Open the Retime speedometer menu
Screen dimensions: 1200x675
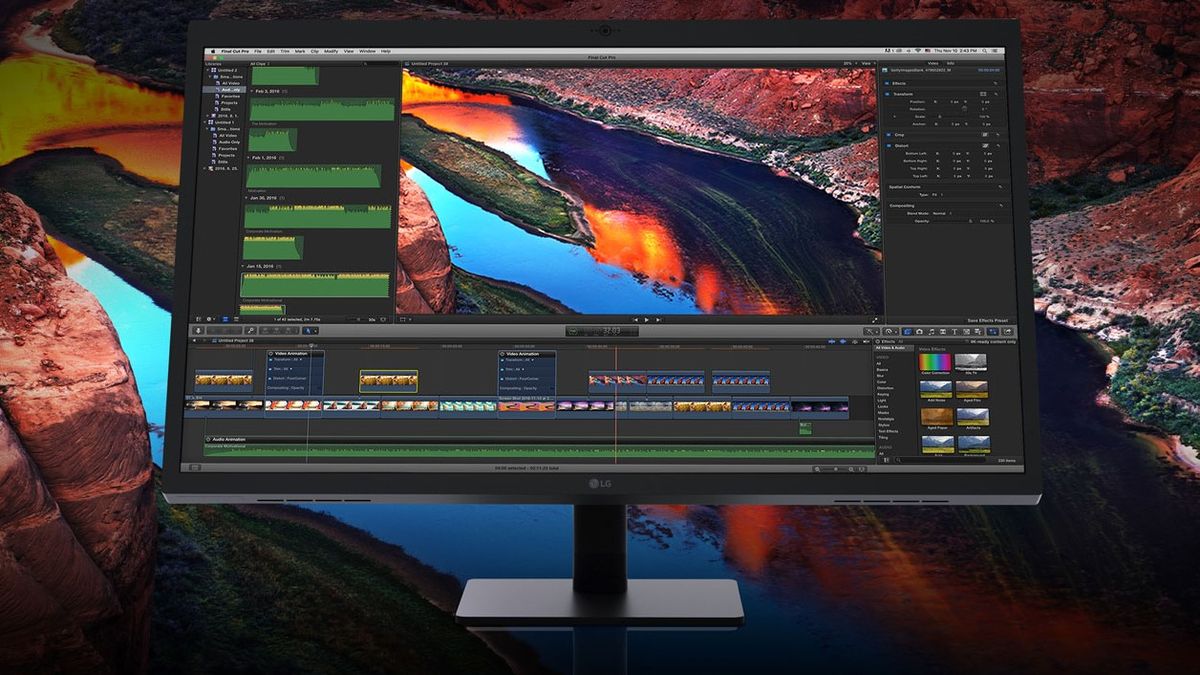click(889, 331)
